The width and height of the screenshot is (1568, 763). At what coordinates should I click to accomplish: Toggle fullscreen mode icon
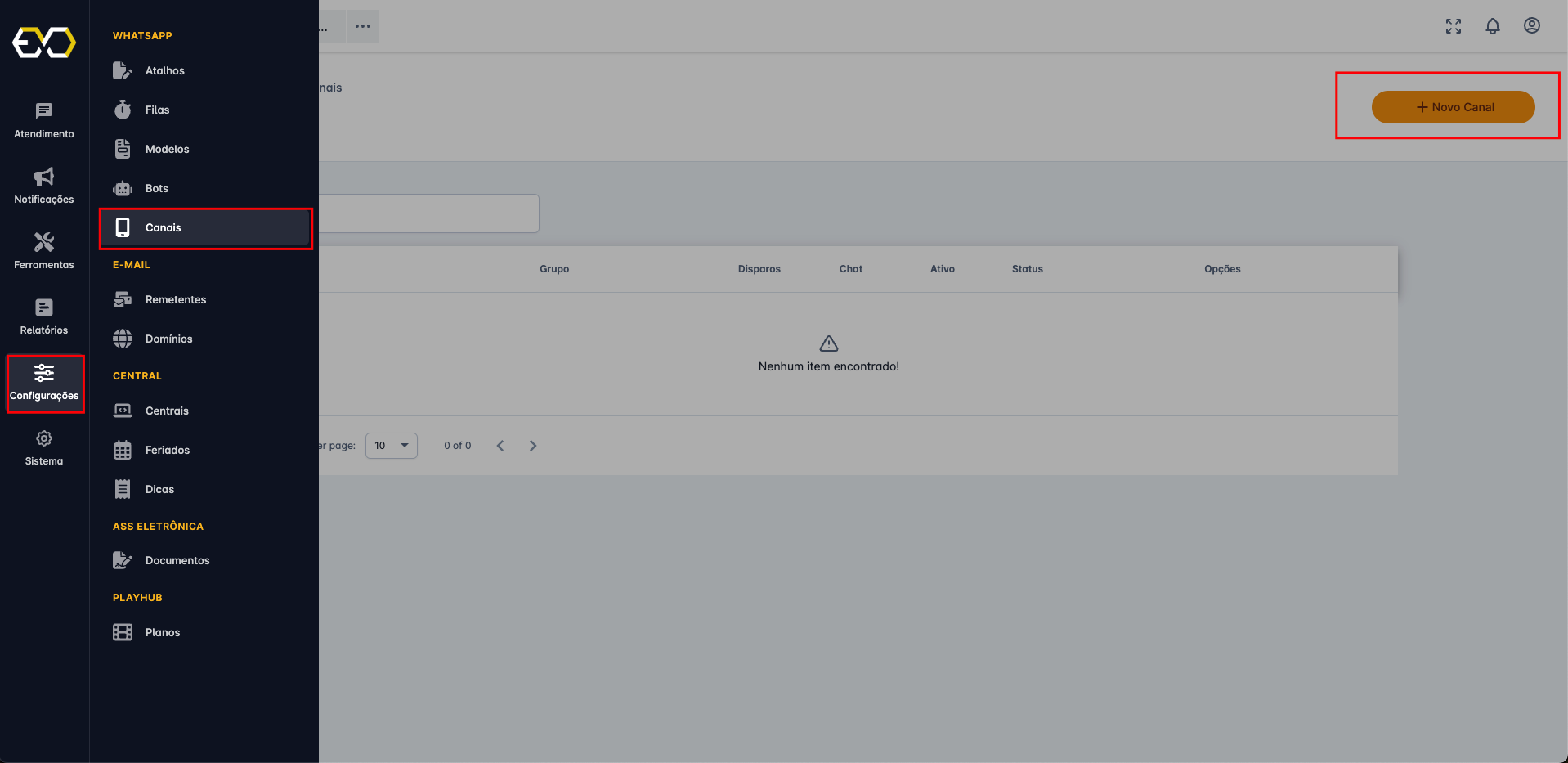tap(1453, 26)
